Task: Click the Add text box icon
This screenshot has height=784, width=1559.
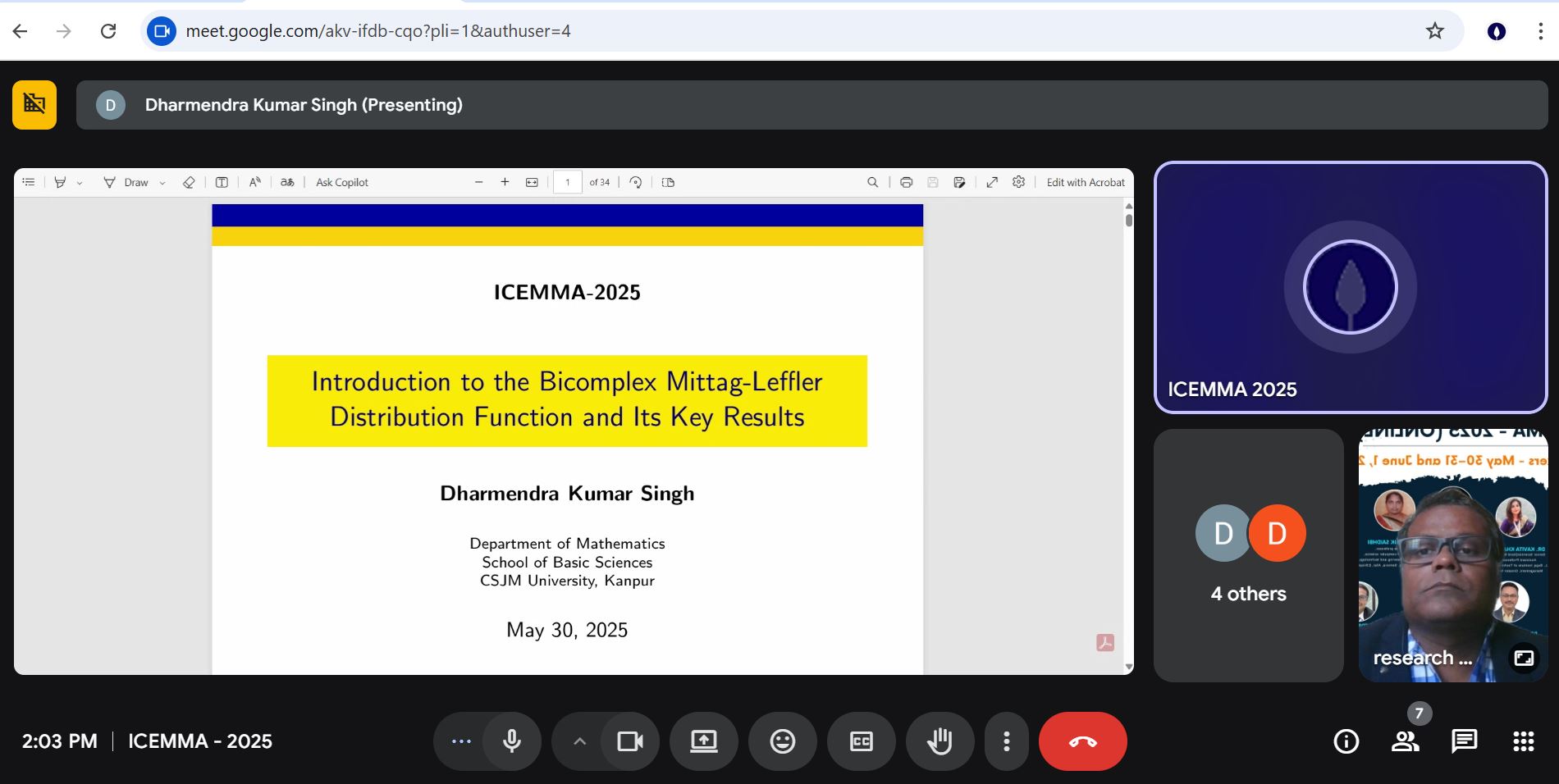Action: tap(222, 182)
